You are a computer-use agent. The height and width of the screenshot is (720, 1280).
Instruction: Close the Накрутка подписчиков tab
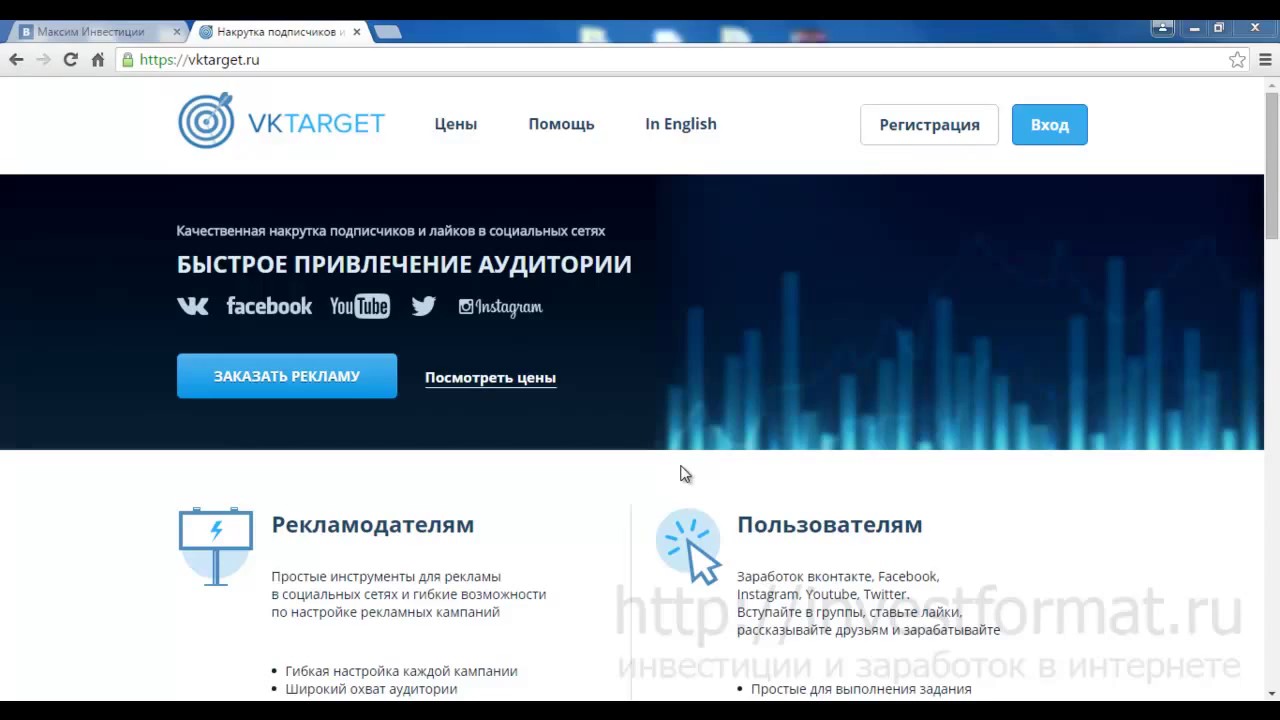pyautogui.click(x=357, y=32)
